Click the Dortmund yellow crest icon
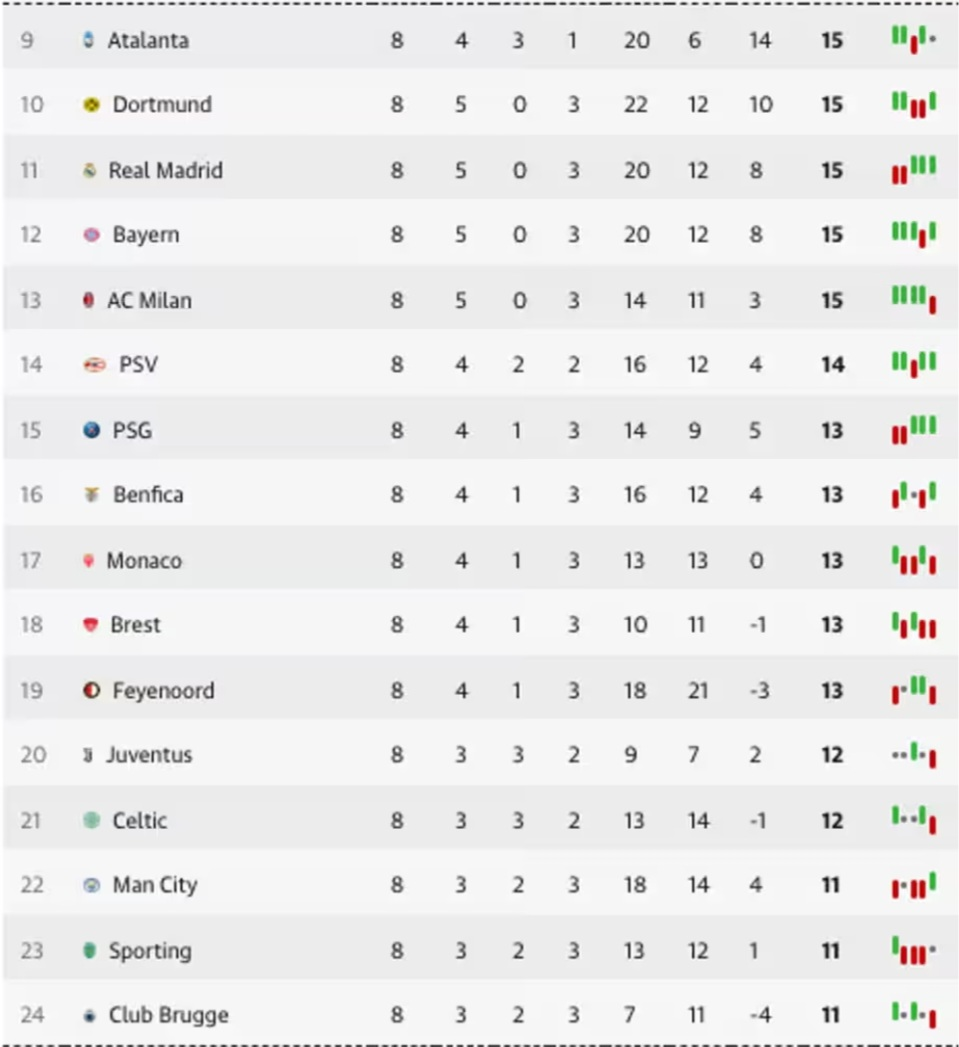The width and height of the screenshot is (959, 1047). click(92, 105)
